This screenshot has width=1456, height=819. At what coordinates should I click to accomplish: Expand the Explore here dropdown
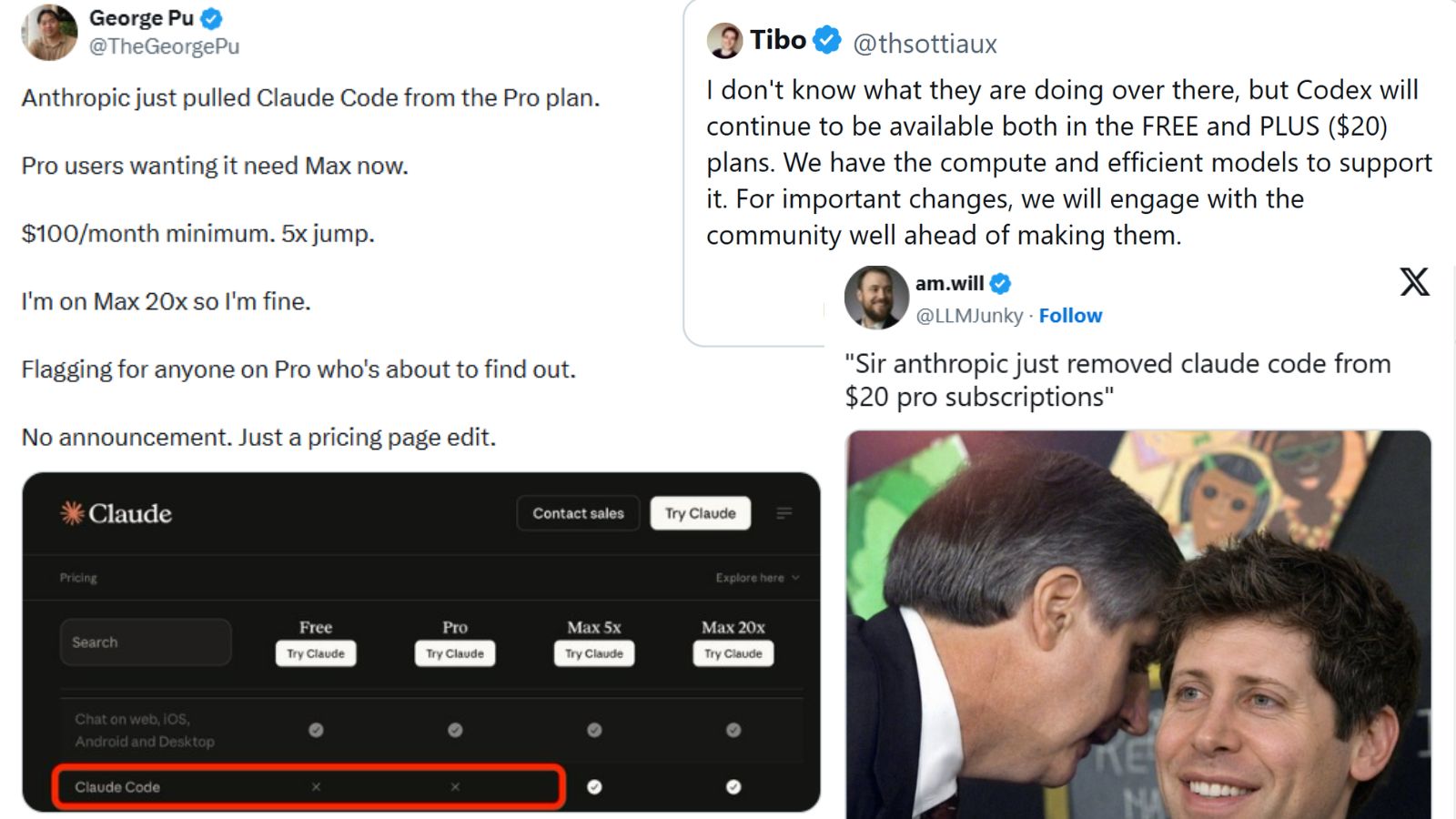(753, 577)
